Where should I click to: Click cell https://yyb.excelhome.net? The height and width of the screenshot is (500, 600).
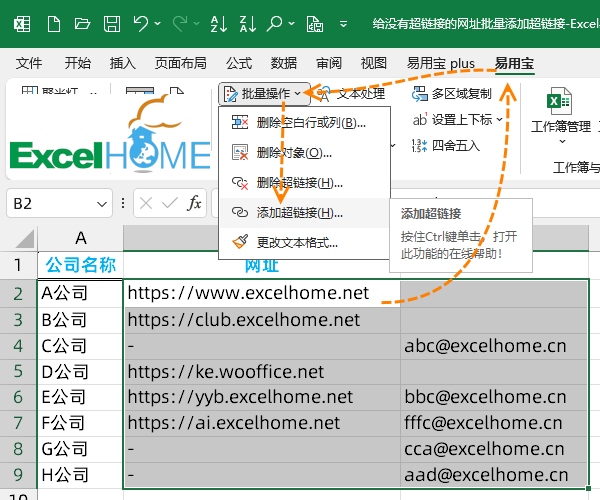[262, 397]
